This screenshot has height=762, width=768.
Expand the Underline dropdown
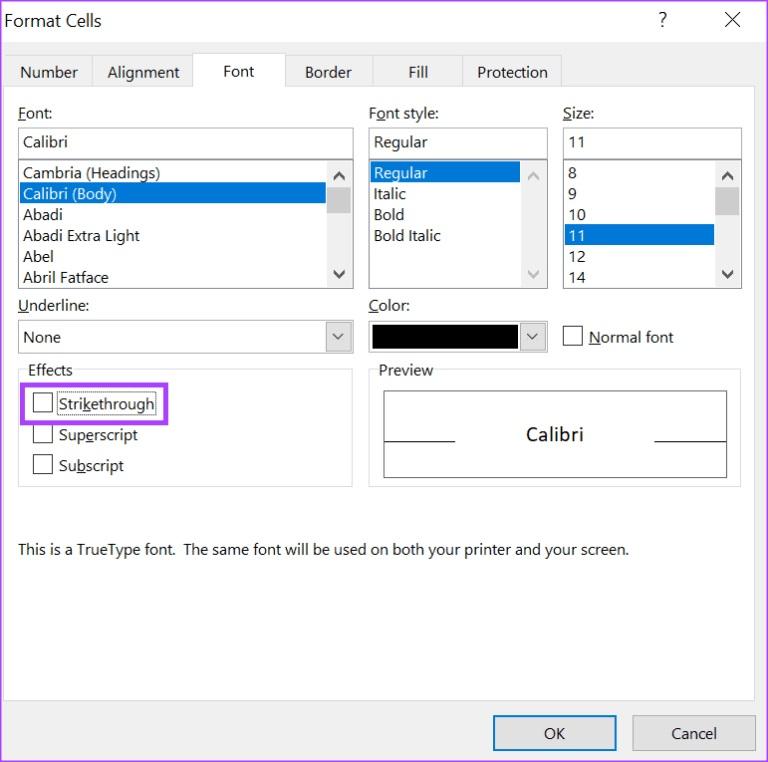coord(338,336)
